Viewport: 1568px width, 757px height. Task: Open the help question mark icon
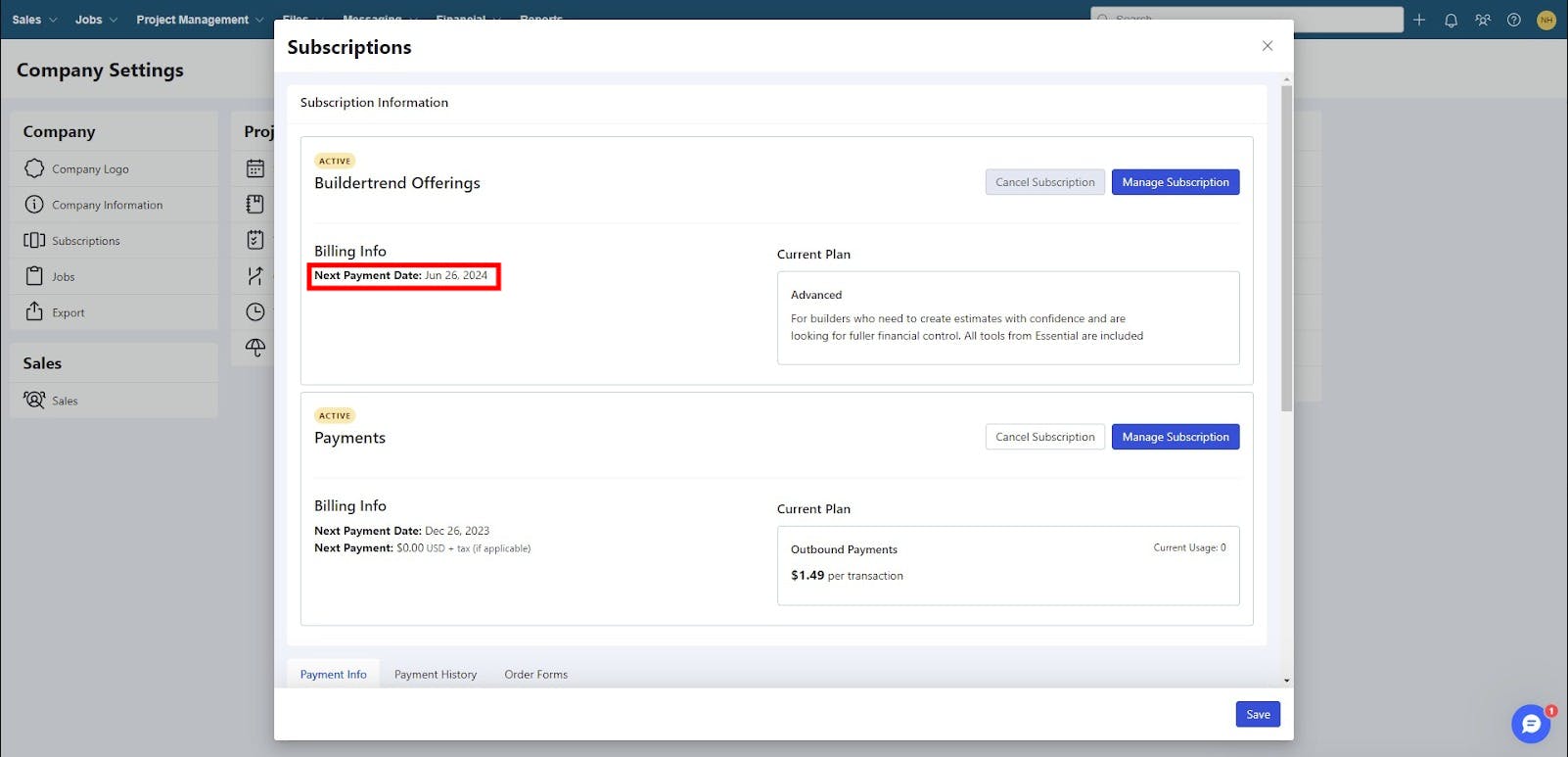1514,20
